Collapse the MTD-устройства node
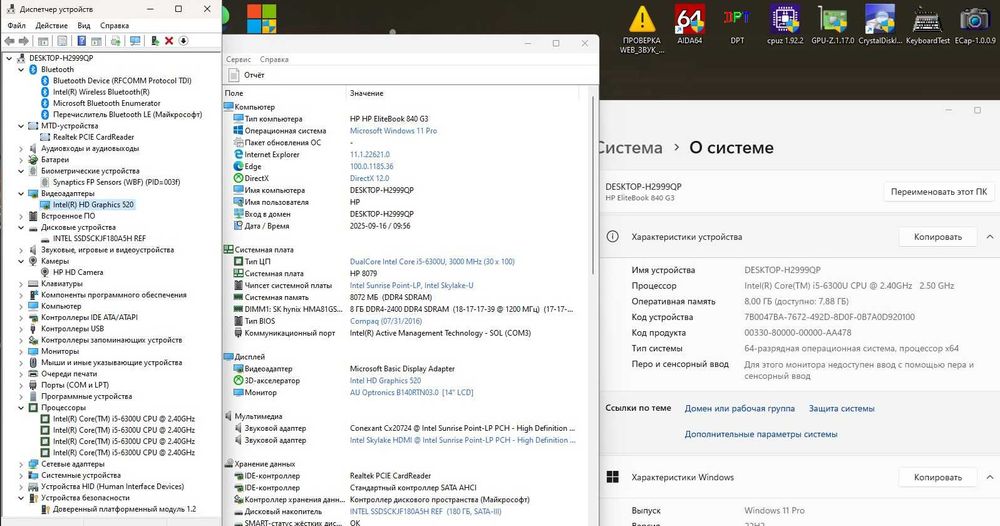This screenshot has width=1000, height=526. point(20,126)
